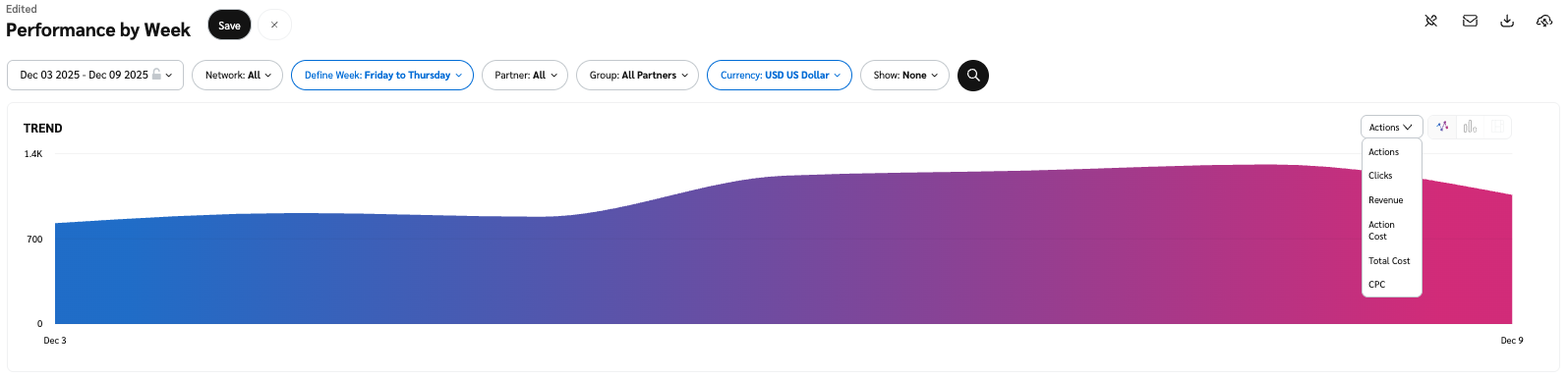This screenshot has width=1568, height=378.
Task: Click the cloud sync icon
Action: pos(1544,21)
